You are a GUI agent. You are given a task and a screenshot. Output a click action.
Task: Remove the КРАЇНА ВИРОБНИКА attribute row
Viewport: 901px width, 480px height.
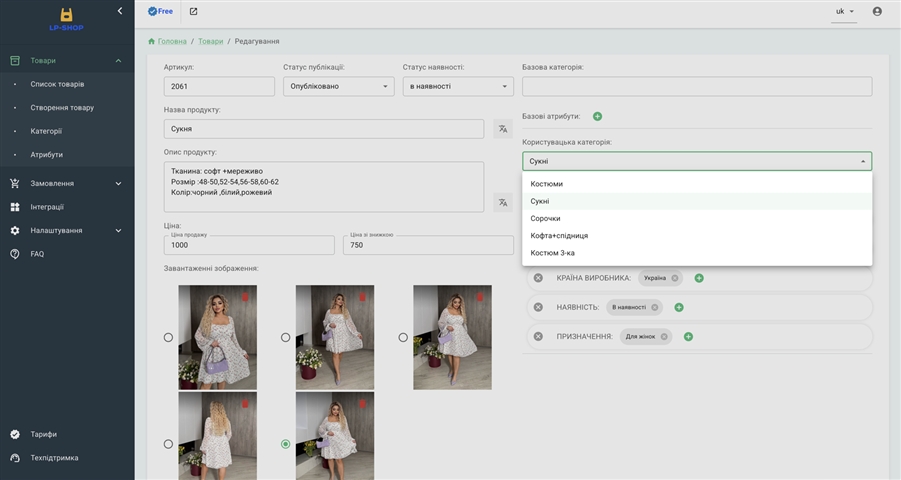[538, 278]
